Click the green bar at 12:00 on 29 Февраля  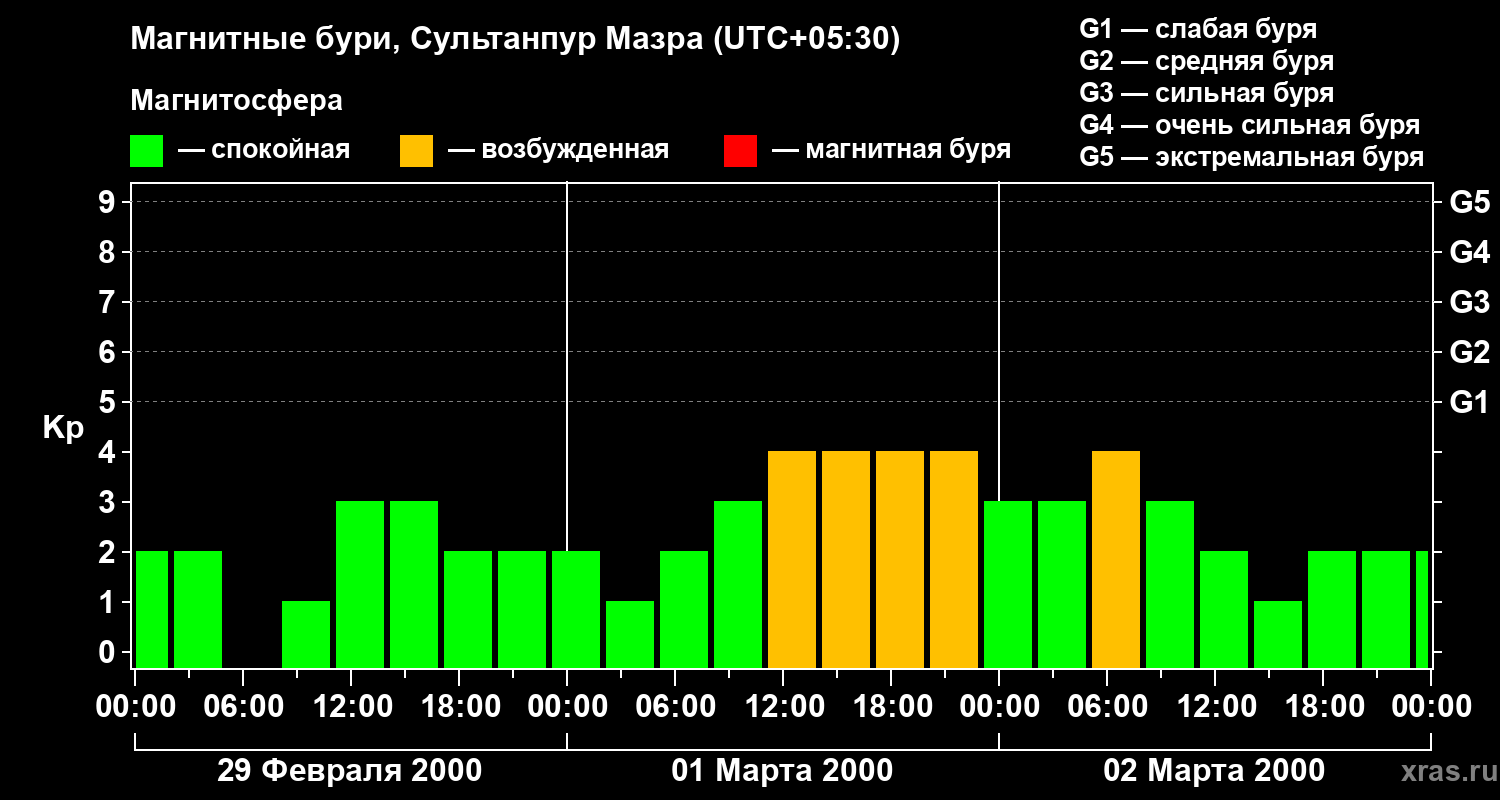click(x=360, y=585)
